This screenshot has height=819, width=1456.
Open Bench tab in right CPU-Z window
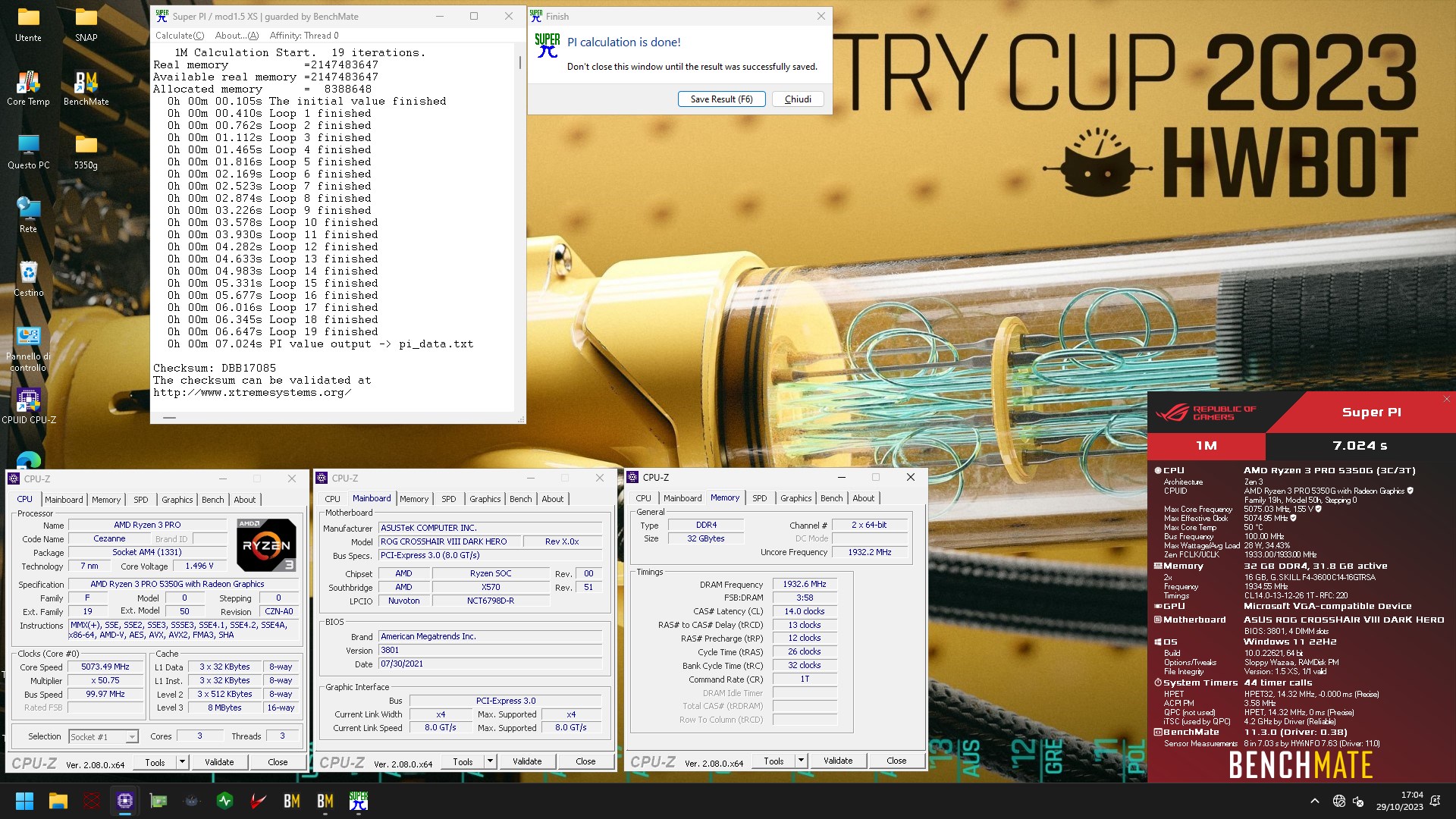click(x=832, y=498)
